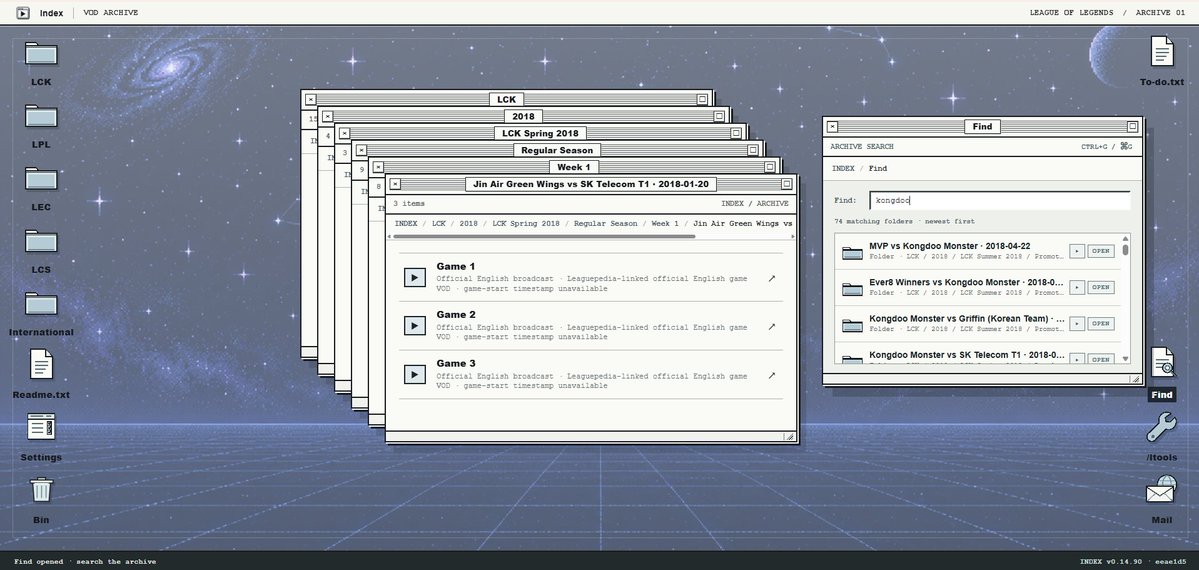
Task: Maximize the Jin Air vs SK Telecom window
Action: point(787,184)
